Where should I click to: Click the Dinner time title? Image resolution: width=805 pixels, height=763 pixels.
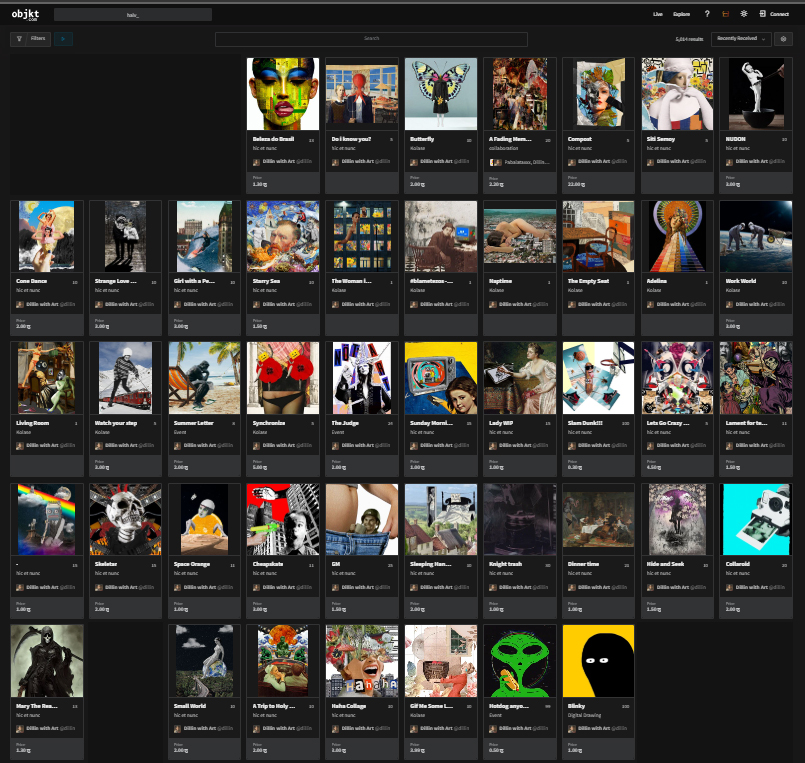click(x=583, y=564)
